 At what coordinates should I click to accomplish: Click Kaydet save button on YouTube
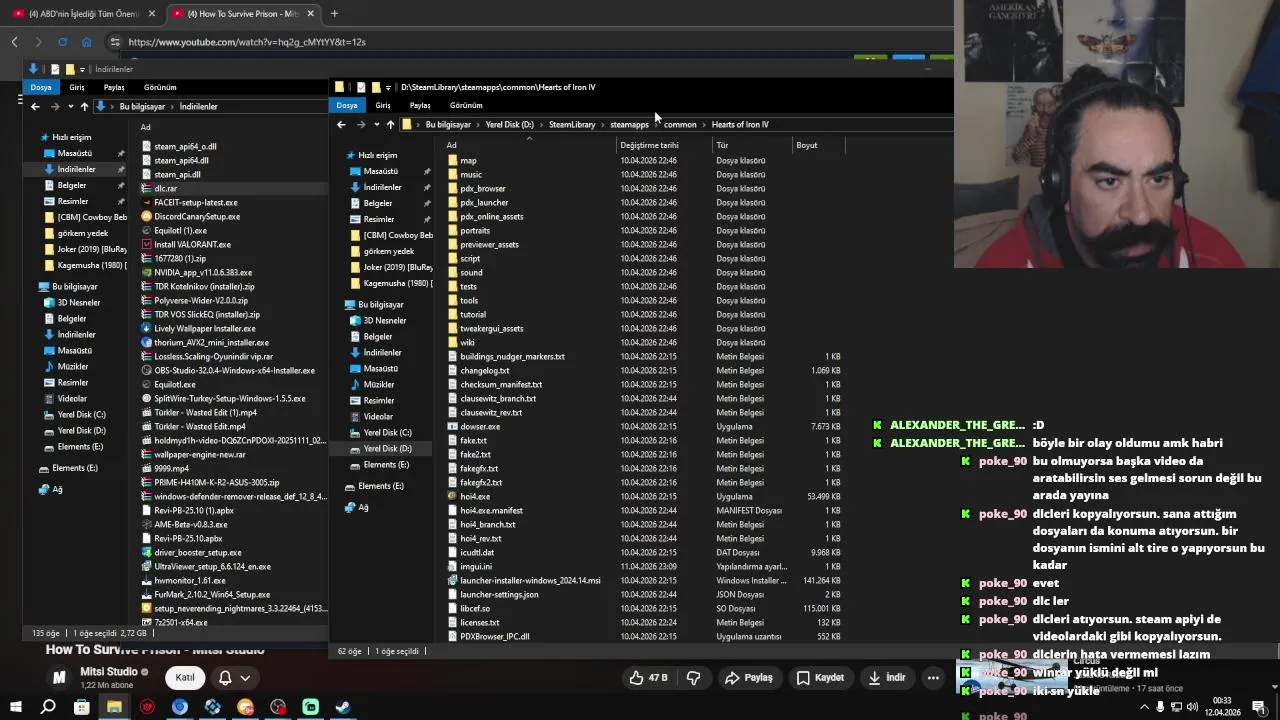point(820,677)
